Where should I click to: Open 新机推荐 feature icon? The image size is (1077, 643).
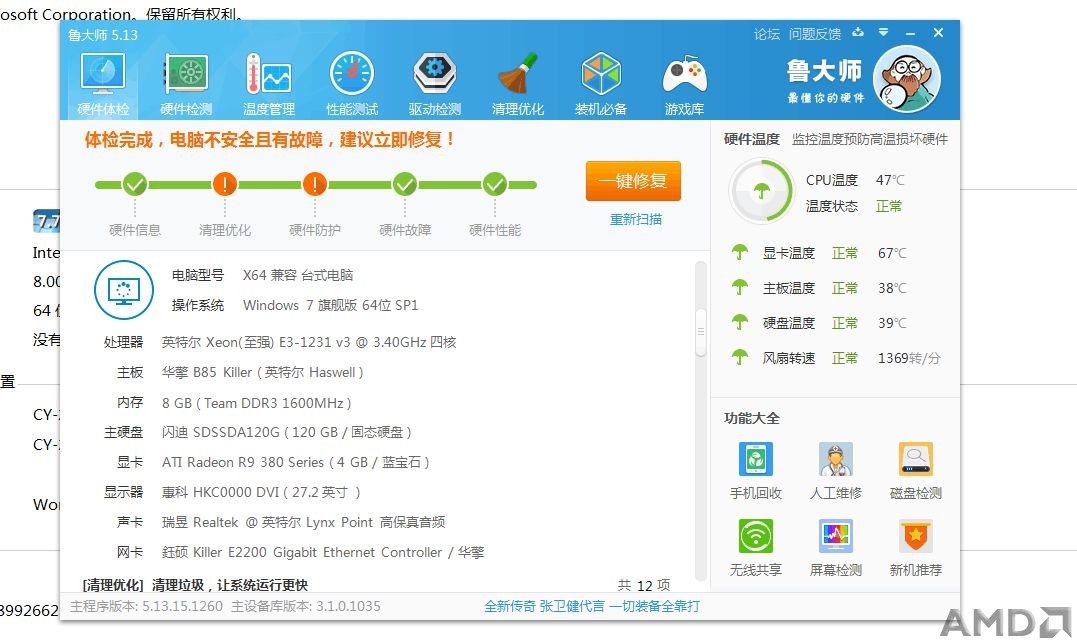(916, 536)
